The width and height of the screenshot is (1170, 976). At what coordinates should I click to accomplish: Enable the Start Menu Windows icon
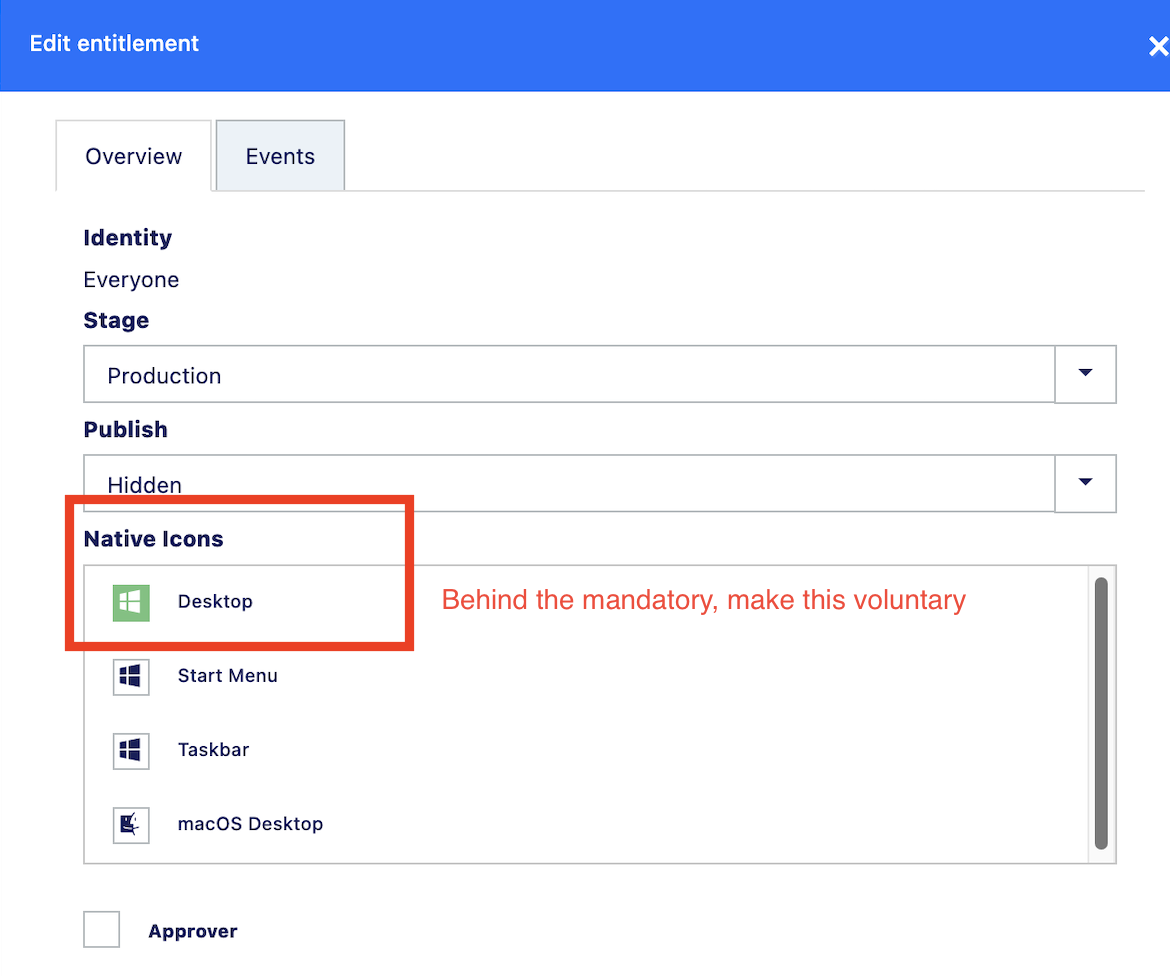pyautogui.click(x=131, y=676)
